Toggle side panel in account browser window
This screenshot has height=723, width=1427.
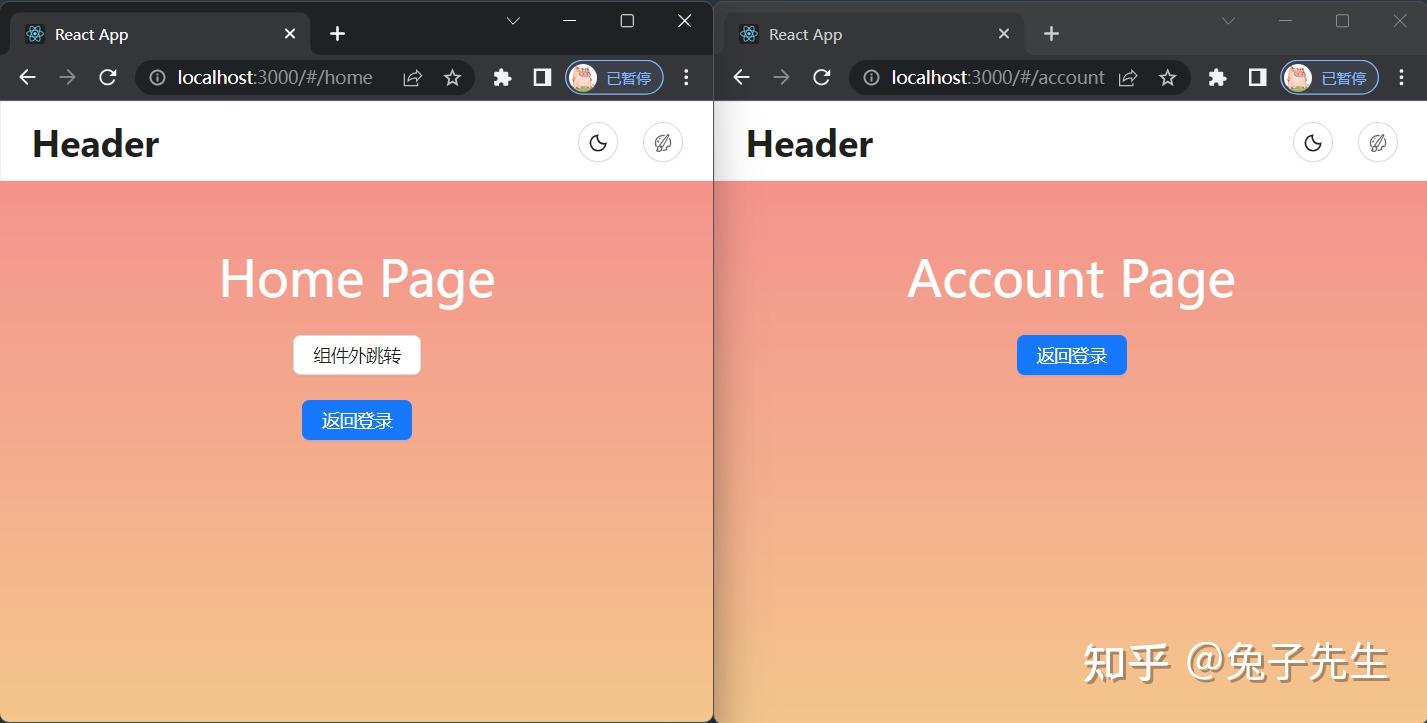pos(1257,77)
